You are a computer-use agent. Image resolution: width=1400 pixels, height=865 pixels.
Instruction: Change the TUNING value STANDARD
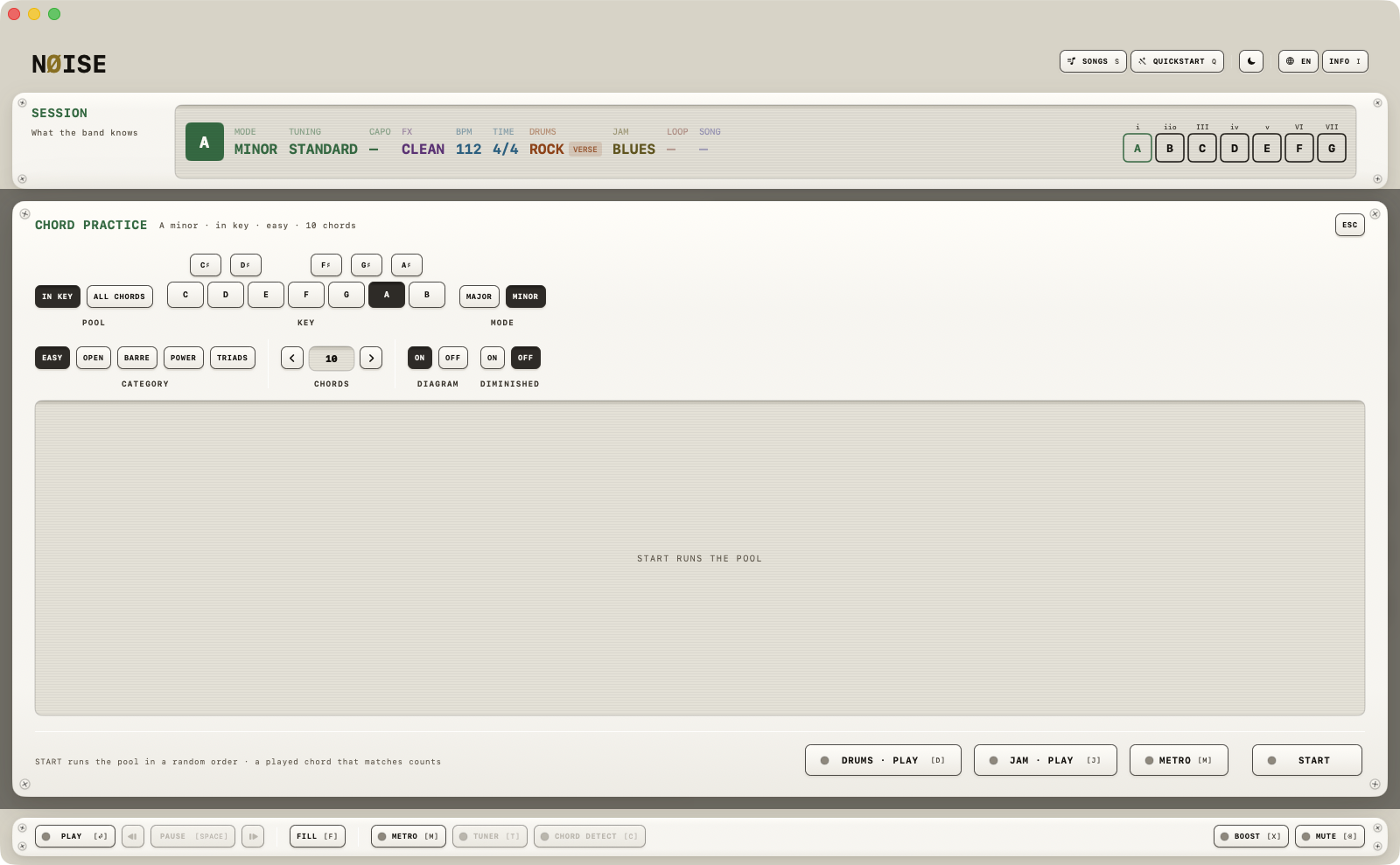pyautogui.click(x=323, y=150)
